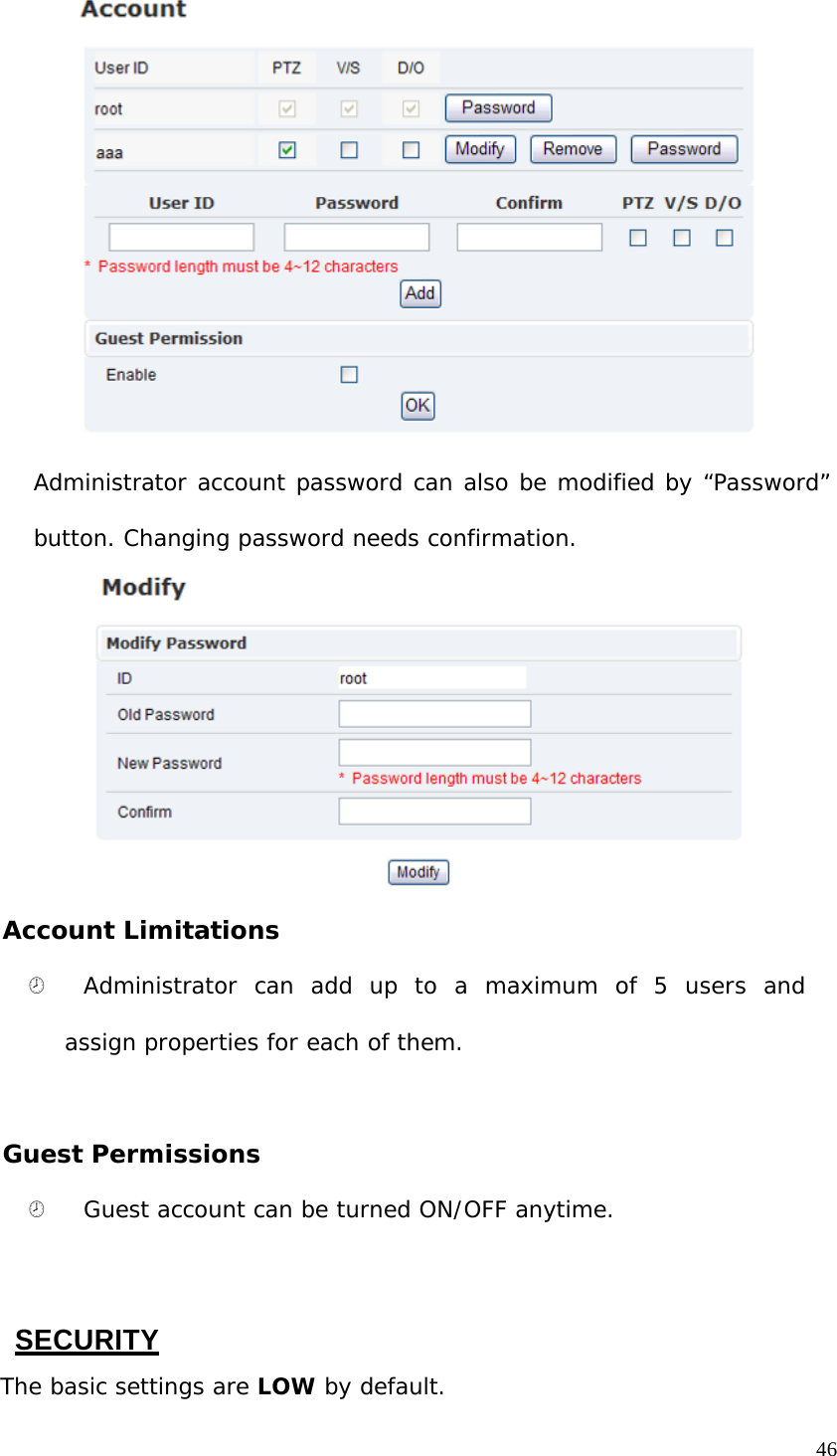837x1456 pixels.
Task: Click Add to create the new user
Action: click(x=418, y=293)
